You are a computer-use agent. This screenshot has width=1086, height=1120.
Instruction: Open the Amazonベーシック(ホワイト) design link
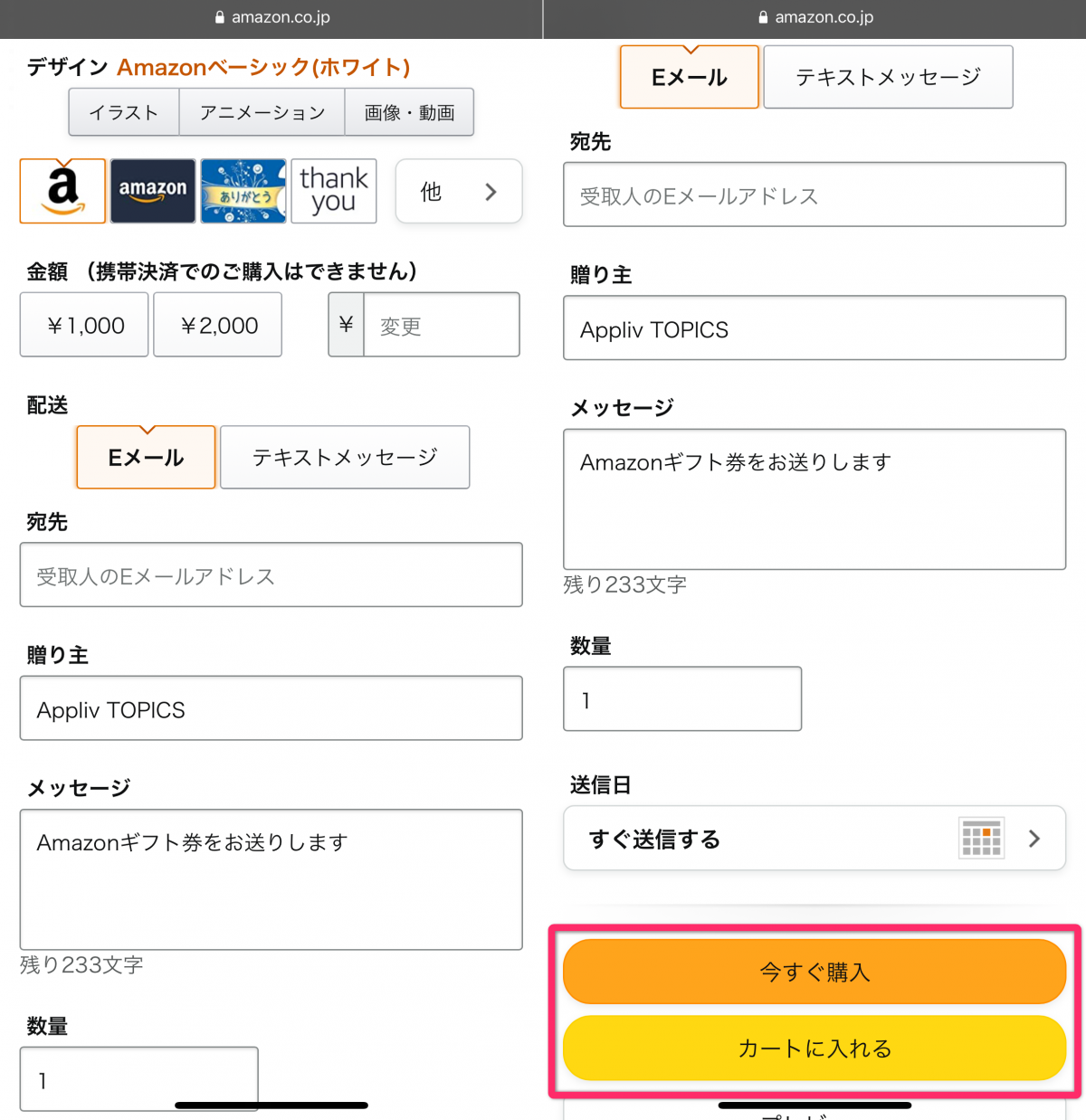[263, 66]
